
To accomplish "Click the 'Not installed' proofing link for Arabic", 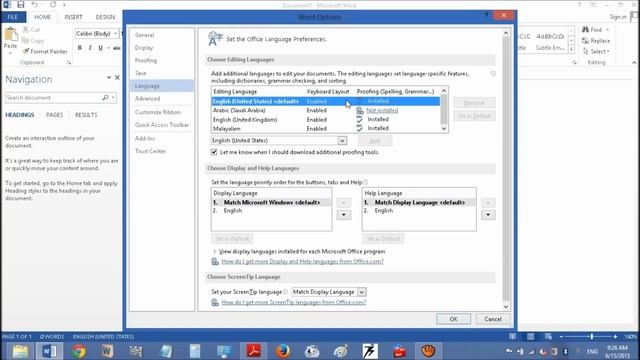I will click(x=382, y=111).
